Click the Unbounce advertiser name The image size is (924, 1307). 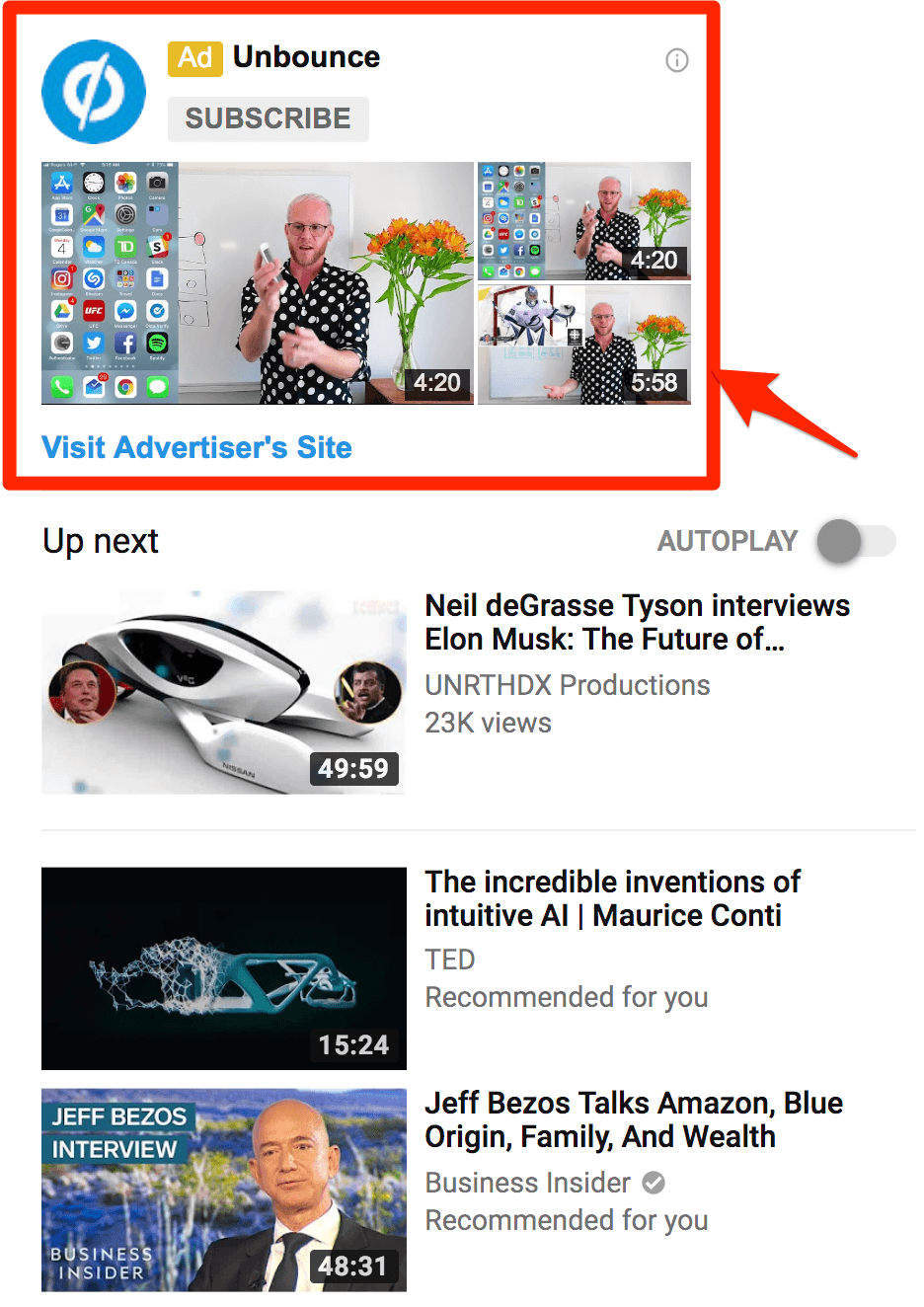point(306,57)
